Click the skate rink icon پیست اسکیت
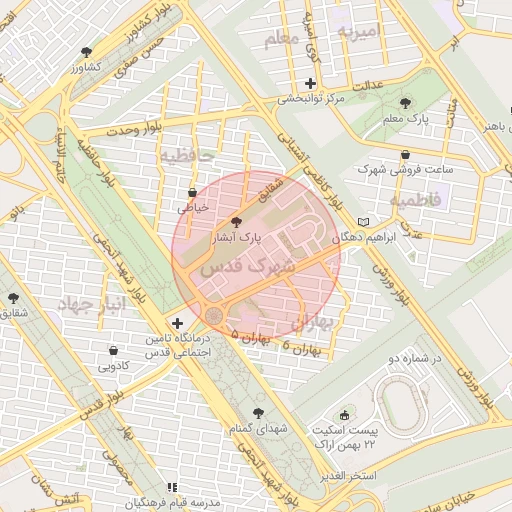This screenshot has height=512, width=512. [344, 415]
